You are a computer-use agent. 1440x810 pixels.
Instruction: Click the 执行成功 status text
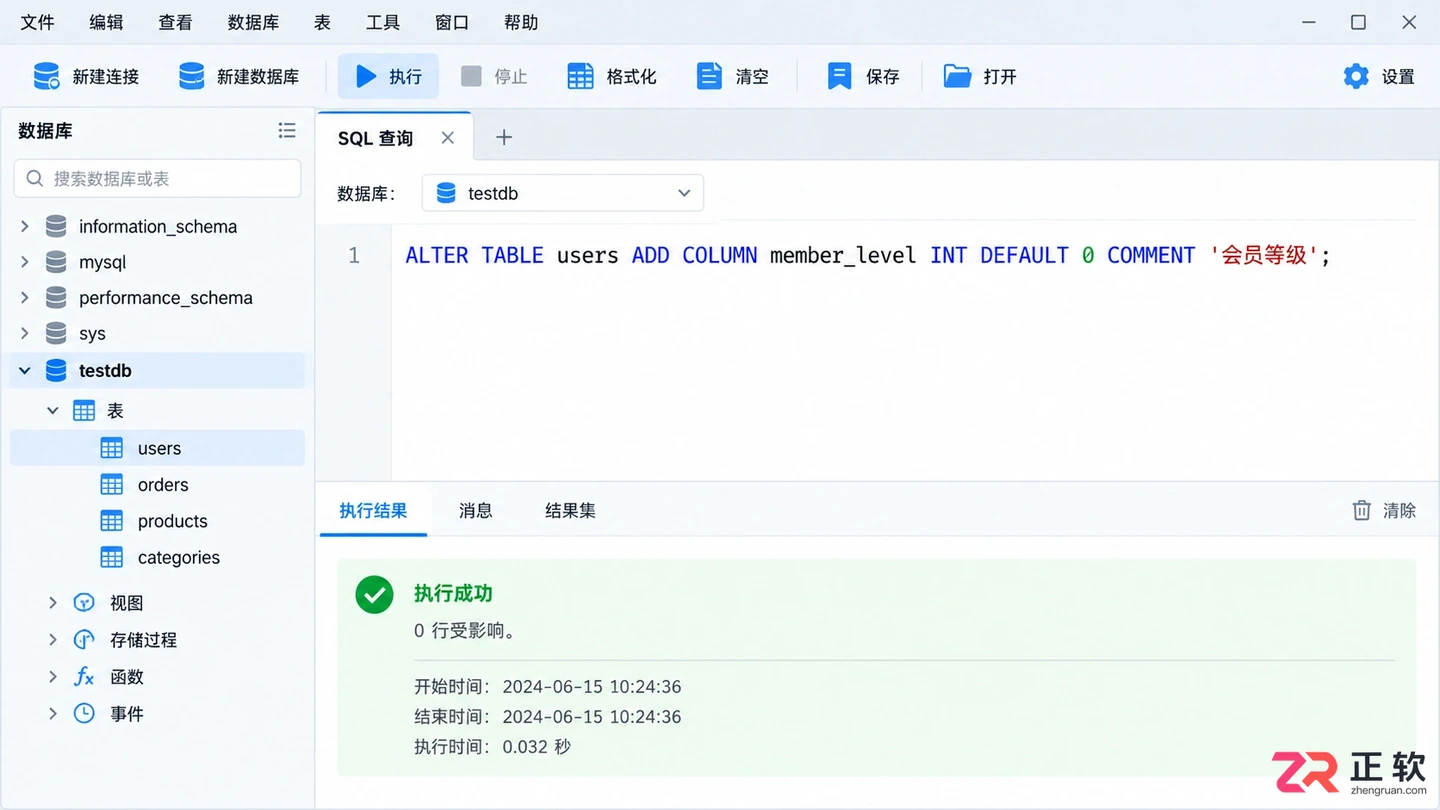[x=453, y=593]
